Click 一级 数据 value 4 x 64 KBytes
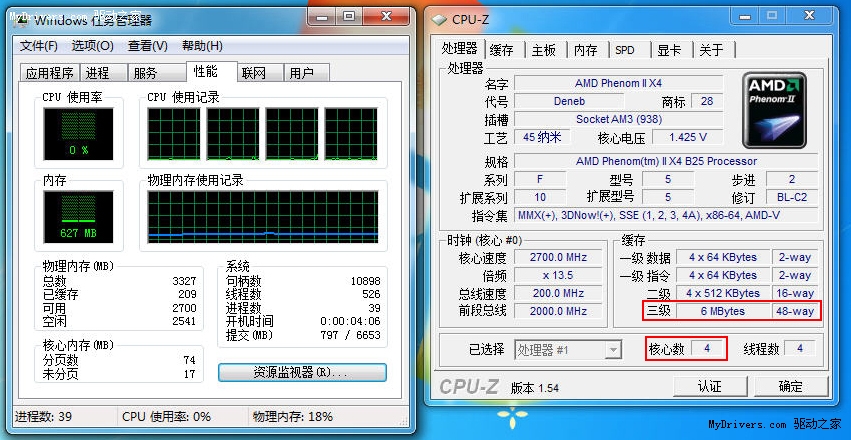The height and width of the screenshot is (440, 851). tap(722, 257)
